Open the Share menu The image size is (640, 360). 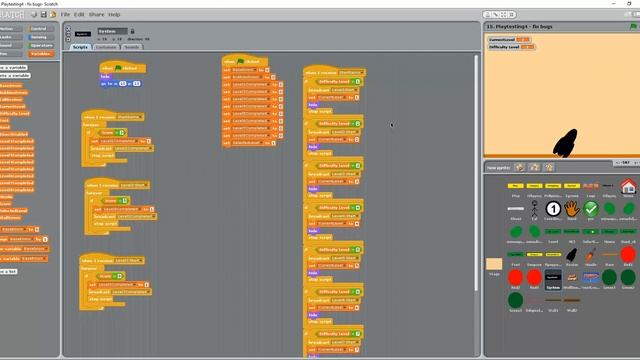tap(96, 14)
